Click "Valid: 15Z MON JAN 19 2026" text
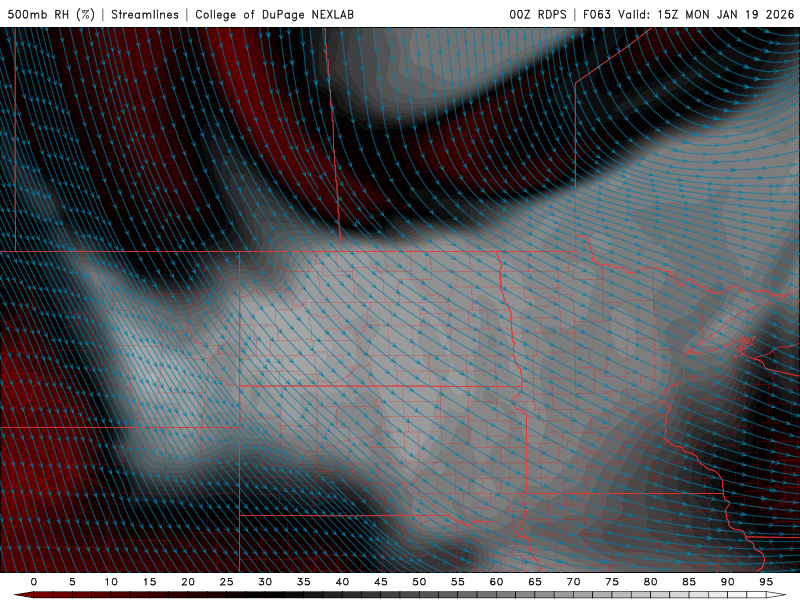Image resolution: width=800 pixels, height=600 pixels. pyautogui.click(x=706, y=14)
